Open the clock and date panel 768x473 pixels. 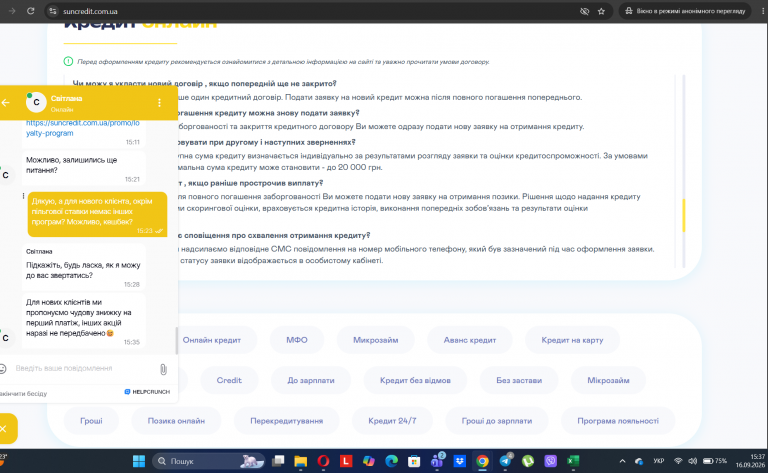[749, 461]
